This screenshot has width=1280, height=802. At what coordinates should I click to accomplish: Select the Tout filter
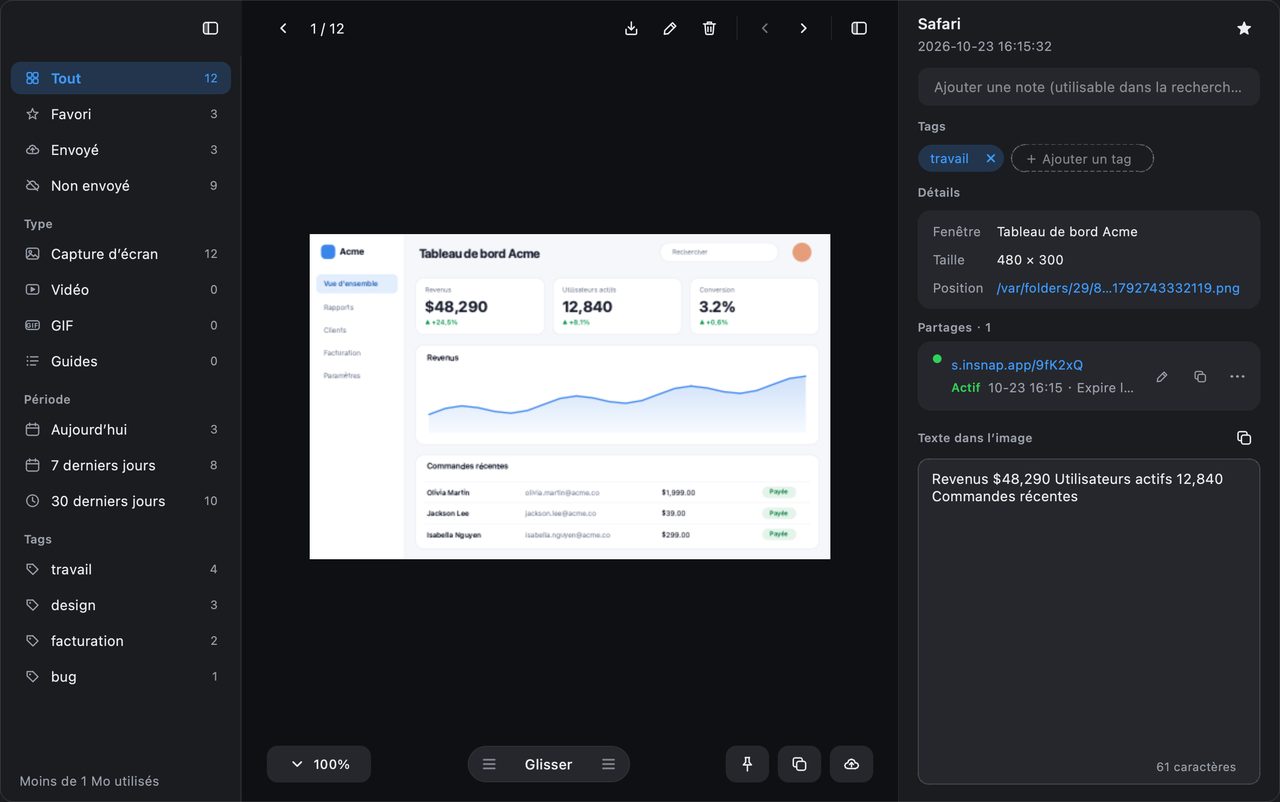pos(121,78)
